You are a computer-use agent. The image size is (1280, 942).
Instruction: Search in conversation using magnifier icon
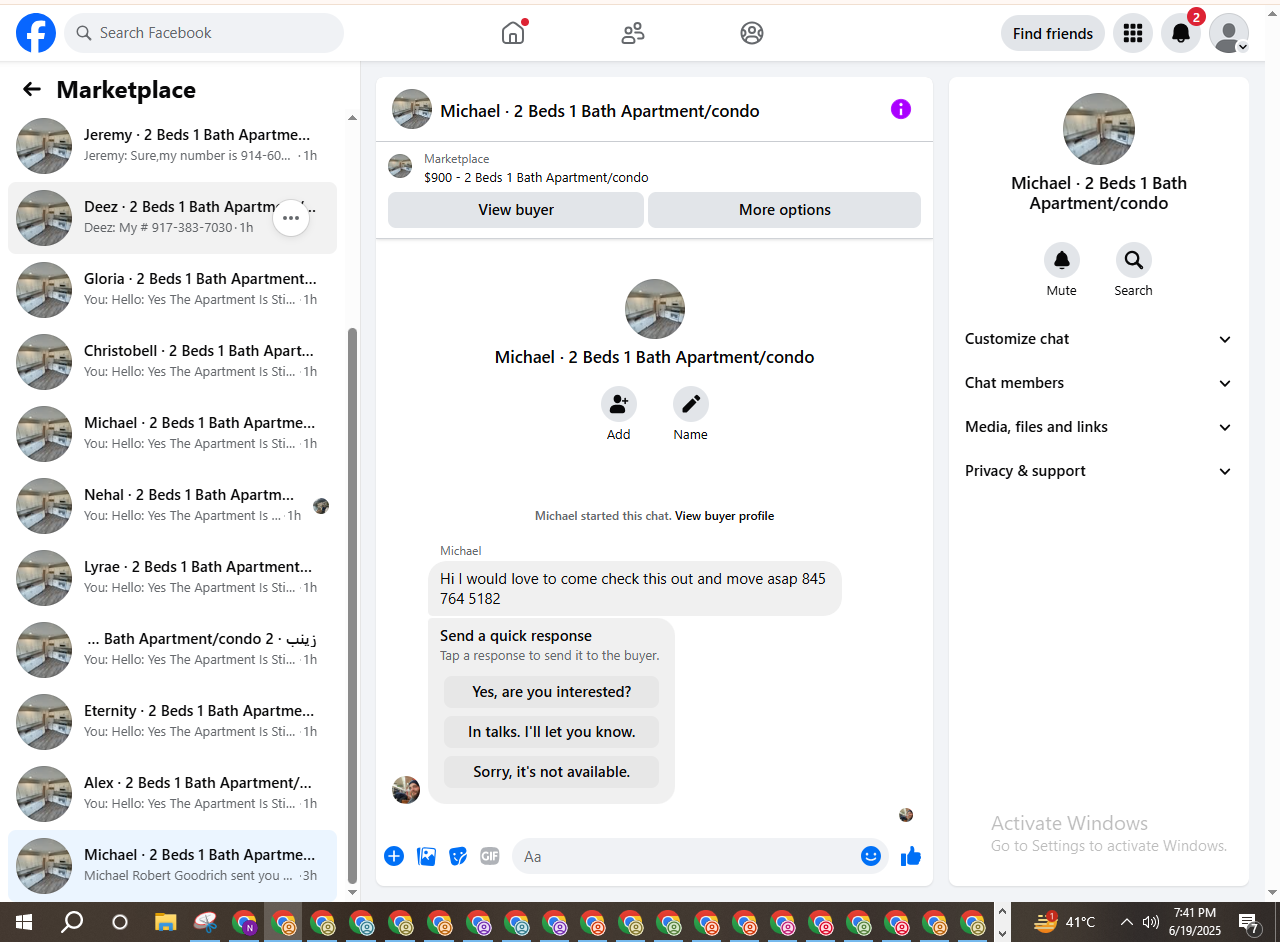[1134, 260]
